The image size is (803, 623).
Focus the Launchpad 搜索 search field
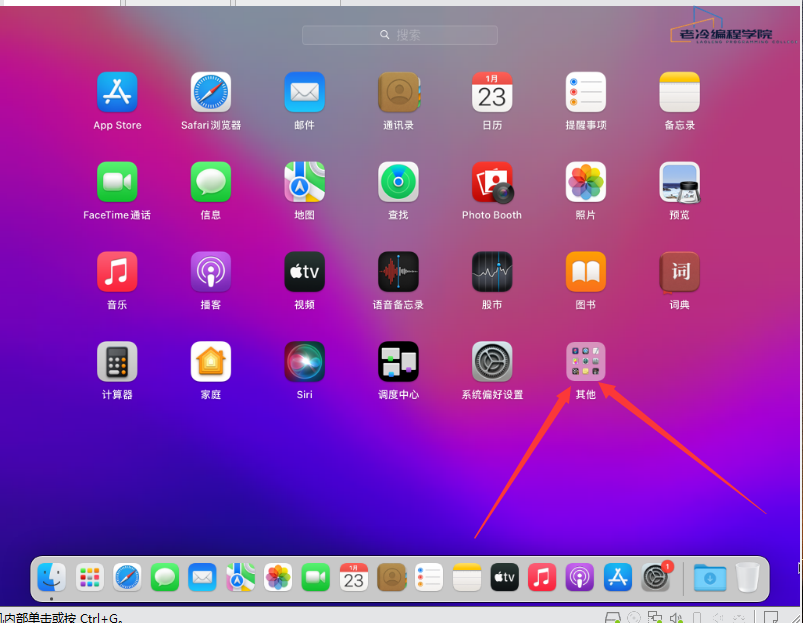(400, 35)
